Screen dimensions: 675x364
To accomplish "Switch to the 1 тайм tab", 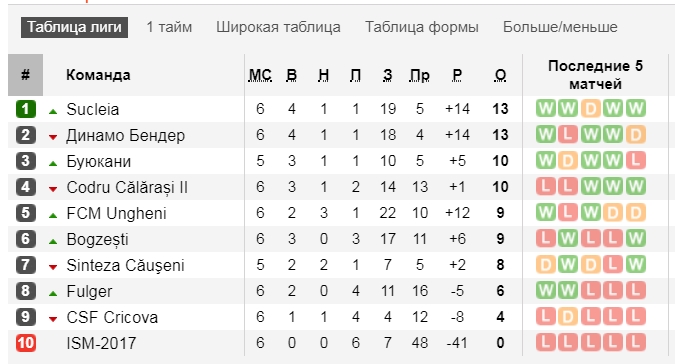I will [x=169, y=27].
